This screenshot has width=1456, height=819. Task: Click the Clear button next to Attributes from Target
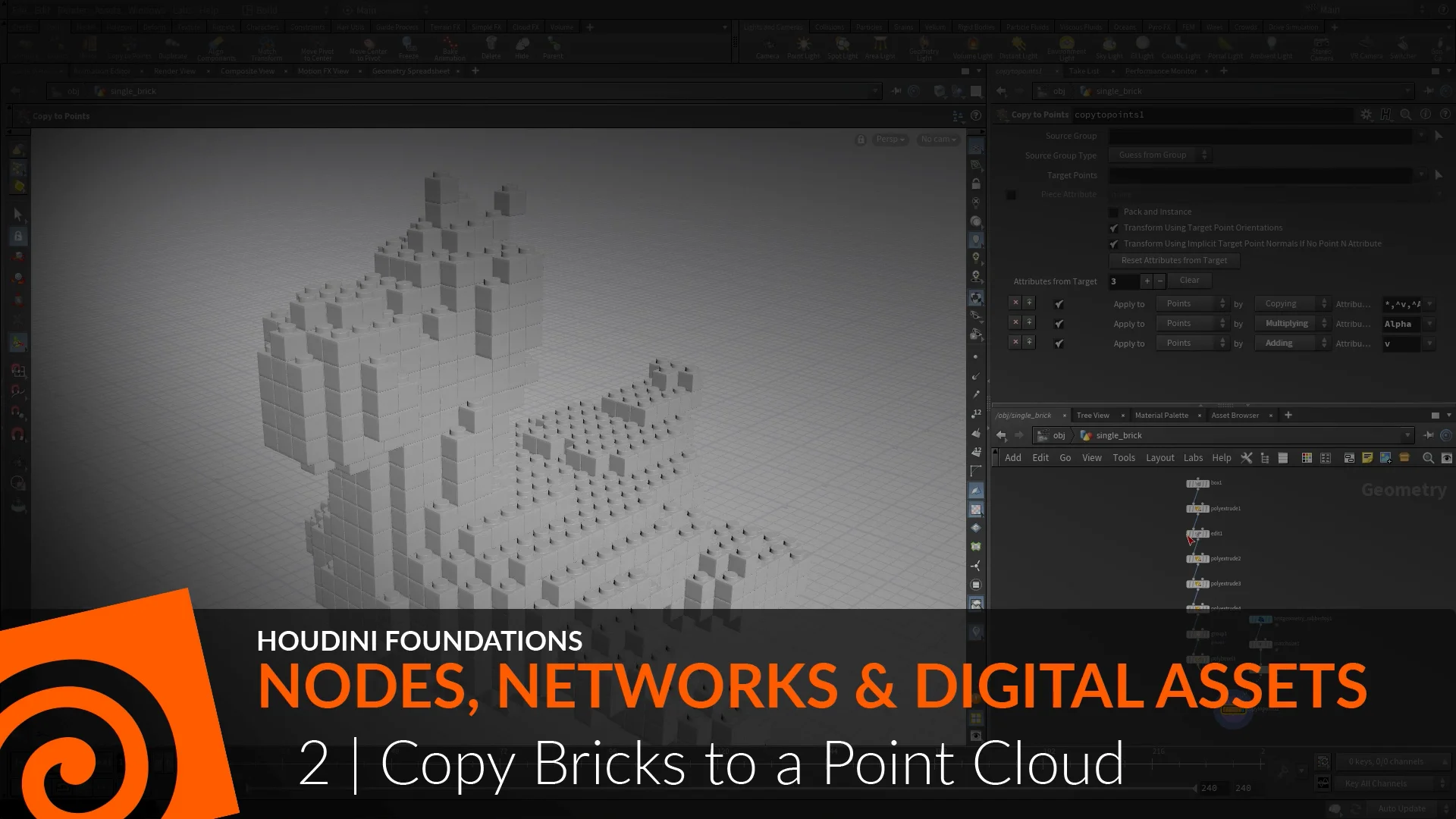tap(1189, 281)
